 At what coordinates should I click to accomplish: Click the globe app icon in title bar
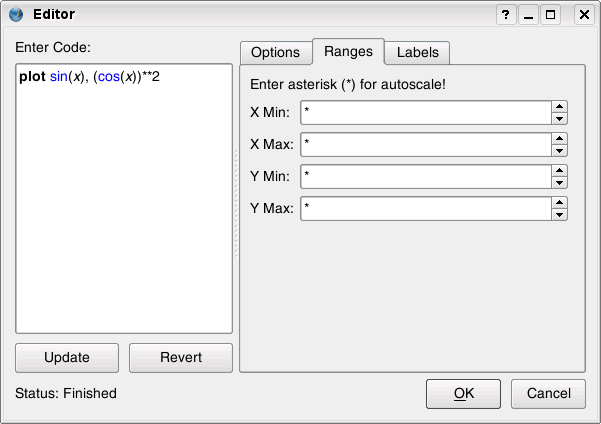tap(16, 15)
